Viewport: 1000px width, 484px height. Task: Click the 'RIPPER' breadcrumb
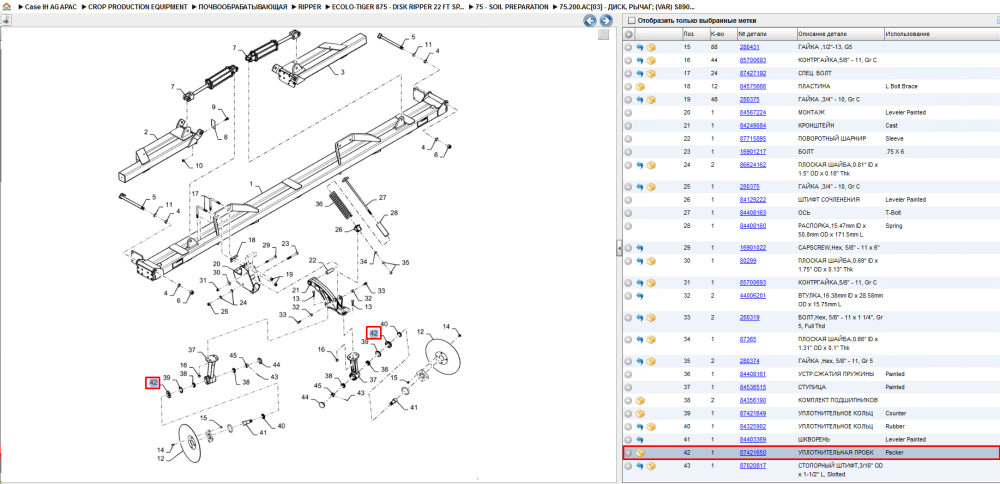click(310, 6)
